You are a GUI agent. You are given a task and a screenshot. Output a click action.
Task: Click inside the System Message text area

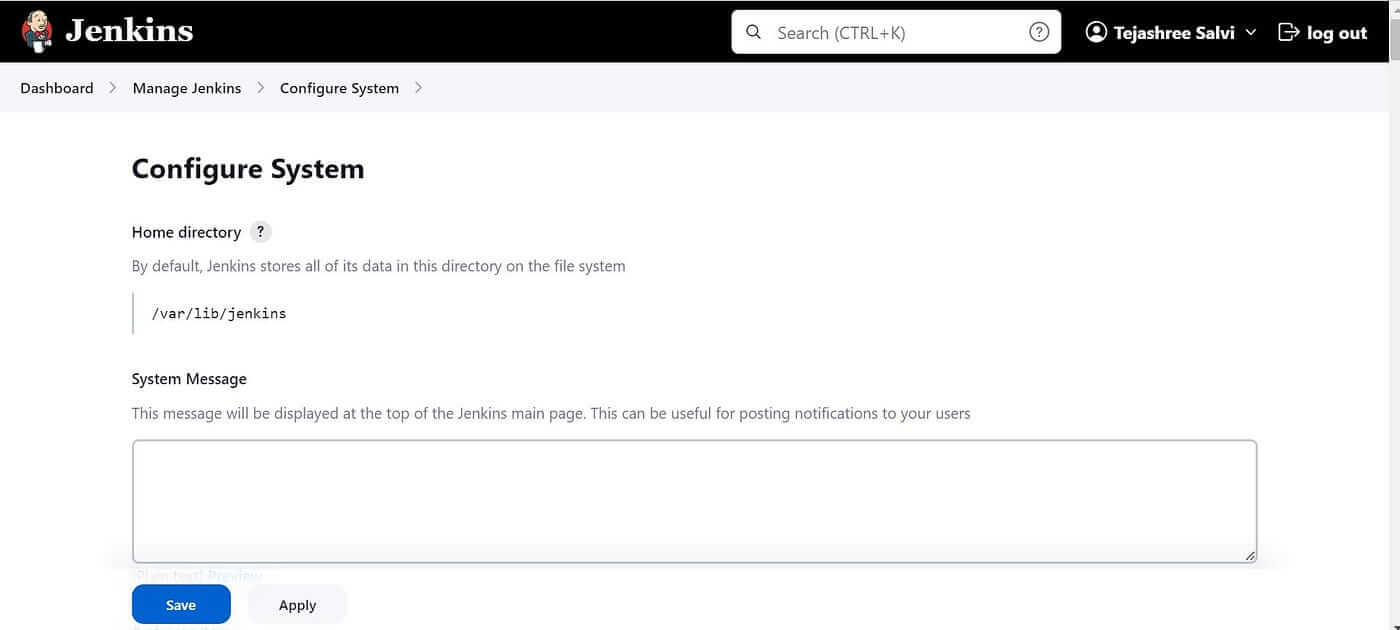click(x=694, y=501)
